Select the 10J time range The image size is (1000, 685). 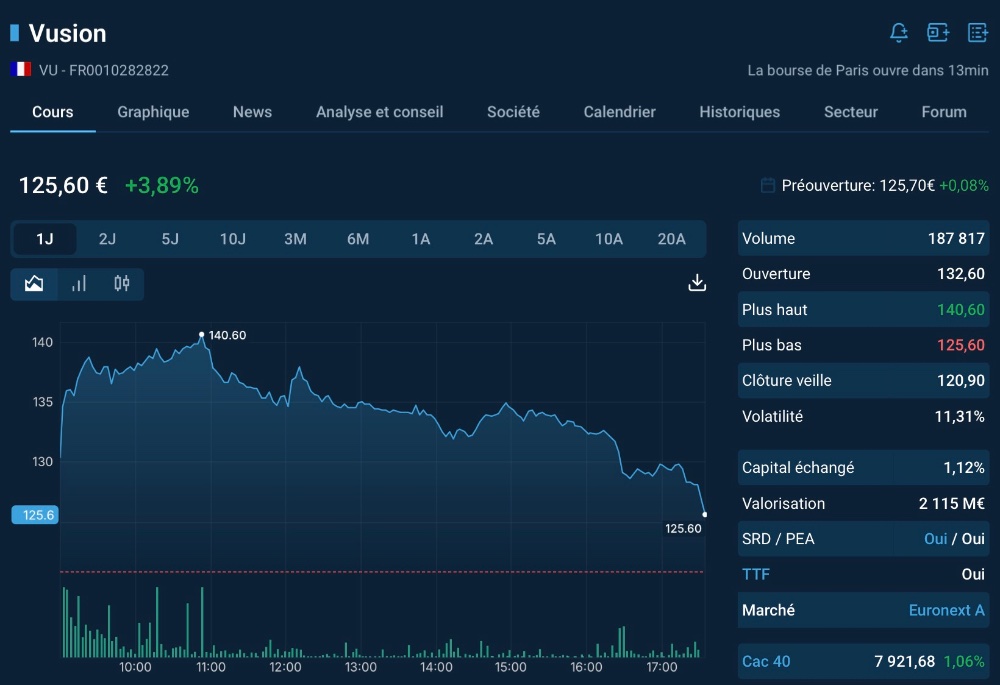pos(233,239)
